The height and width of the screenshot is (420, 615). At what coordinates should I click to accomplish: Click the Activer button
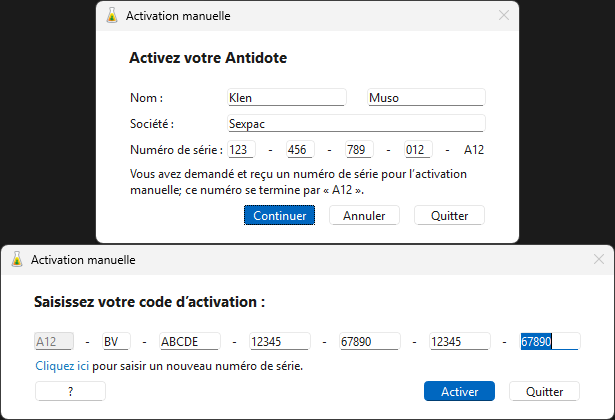click(x=459, y=391)
